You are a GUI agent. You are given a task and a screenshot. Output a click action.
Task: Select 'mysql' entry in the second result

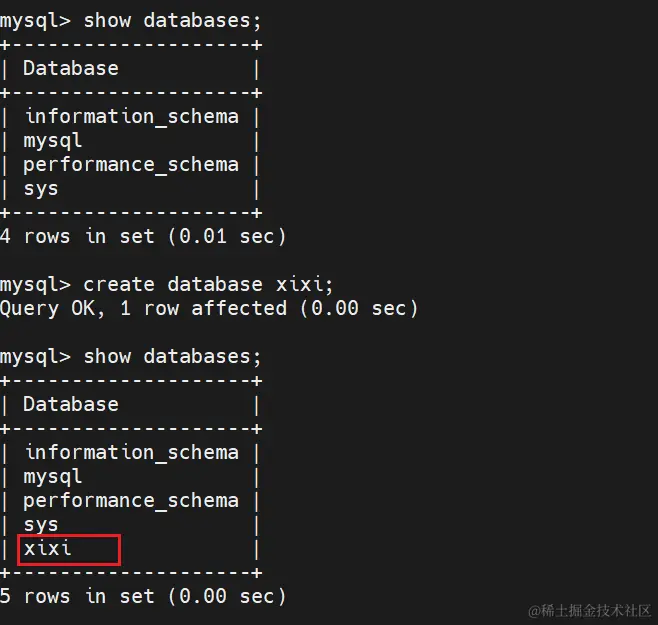point(52,477)
